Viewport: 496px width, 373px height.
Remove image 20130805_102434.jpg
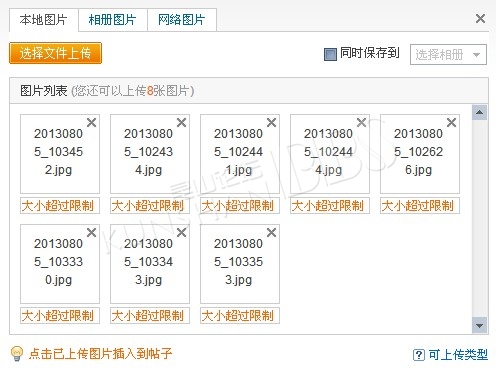coord(181,122)
